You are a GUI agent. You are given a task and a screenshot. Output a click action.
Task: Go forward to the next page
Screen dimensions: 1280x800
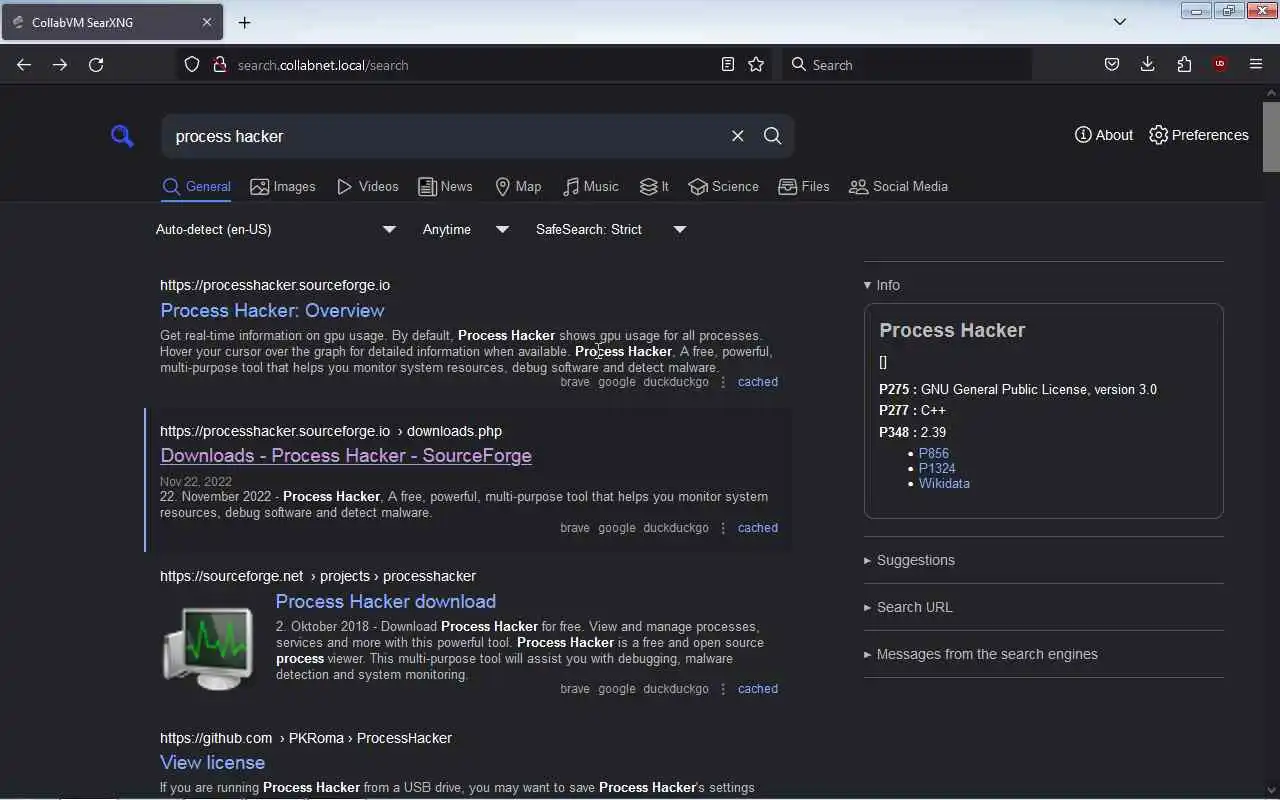60,65
